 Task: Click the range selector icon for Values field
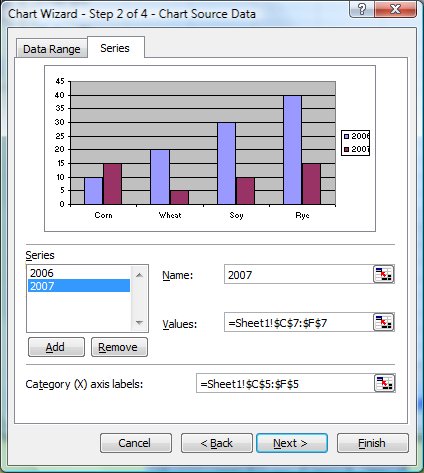pyautogui.click(x=383, y=322)
